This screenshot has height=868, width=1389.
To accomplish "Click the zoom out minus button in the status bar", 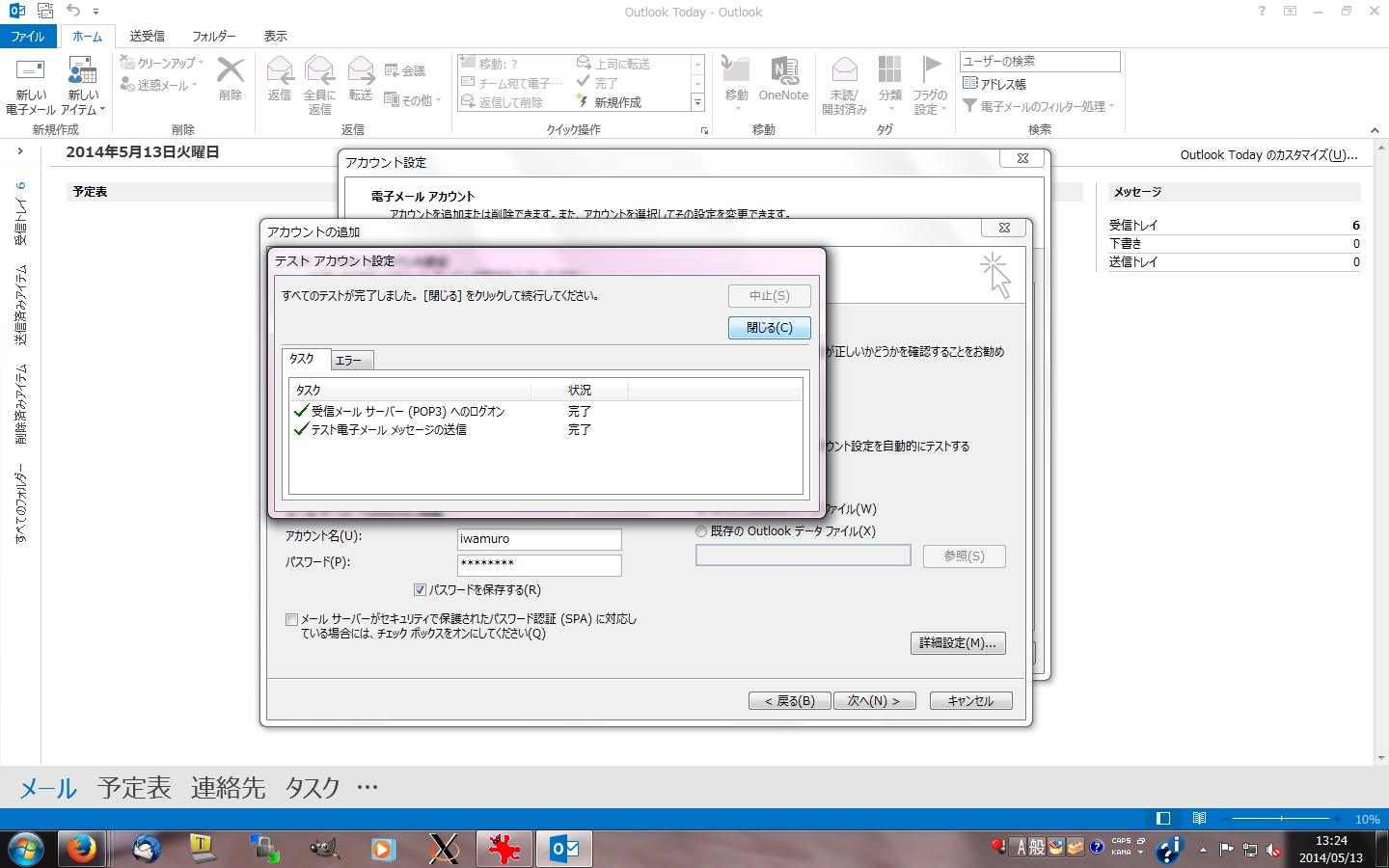I will click(x=1224, y=819).
